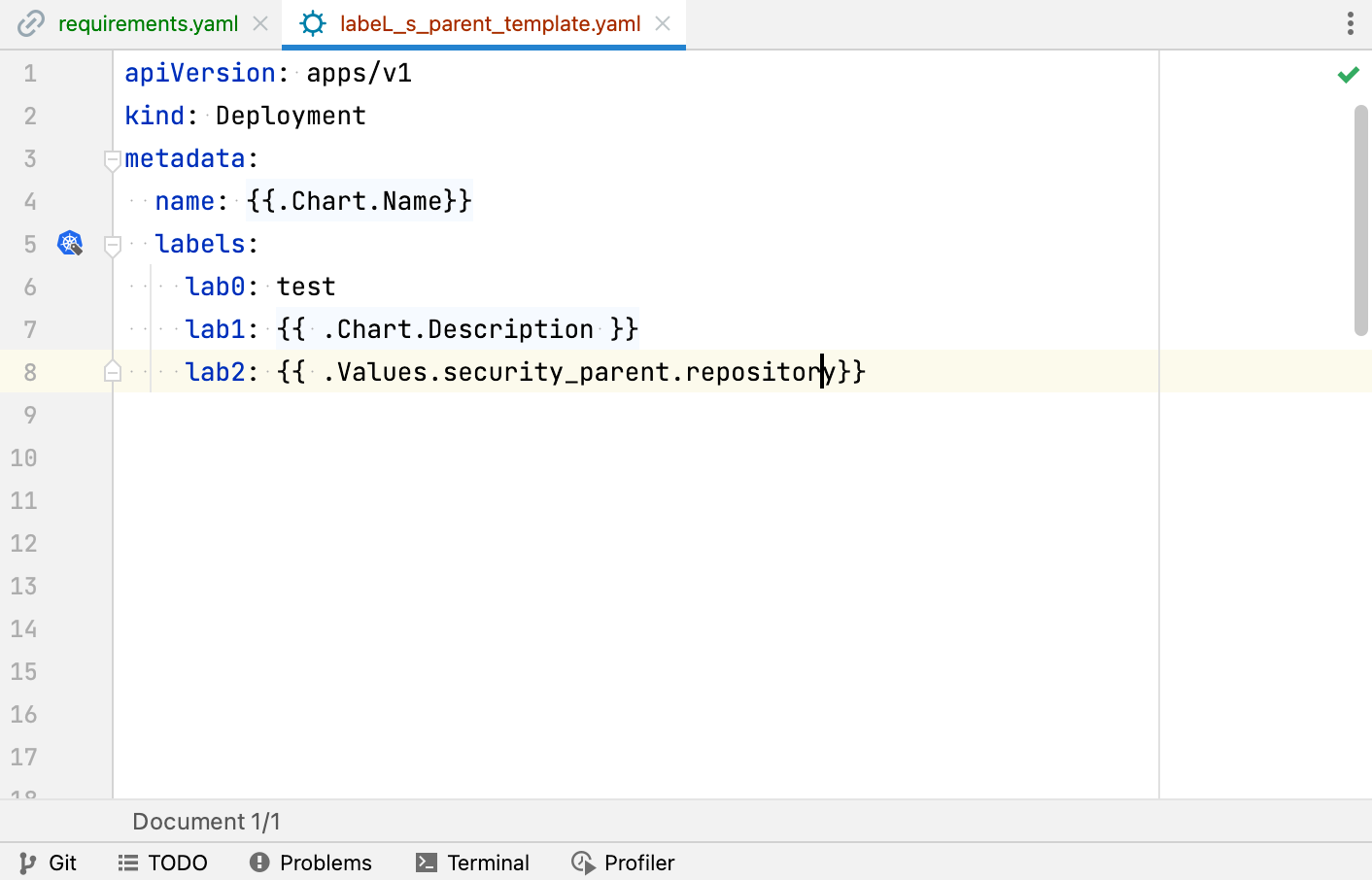Click the vertical editor scrollbar thumb

[x=1360, y=220]
